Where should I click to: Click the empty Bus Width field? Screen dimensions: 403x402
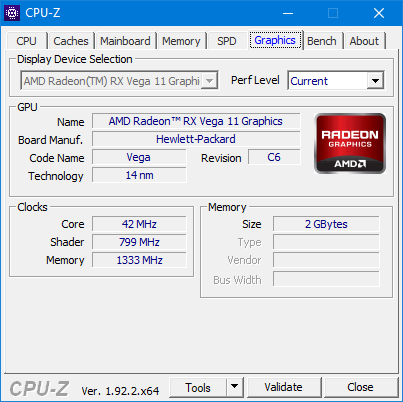click(x=326, y=279)
